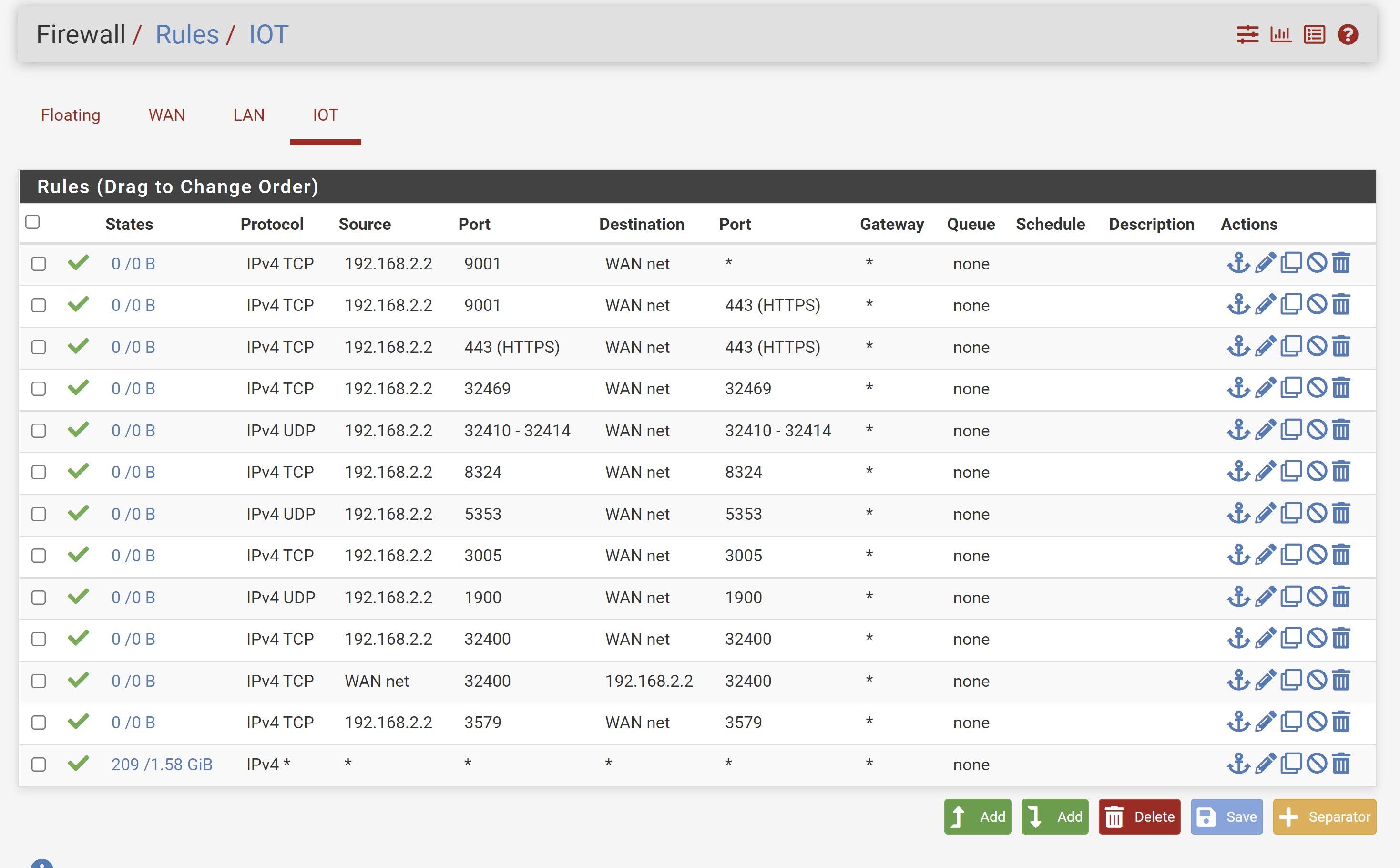1400x868 pixels.
Task: Edit the IPv4 * allow-all rule
Action: (x=1265, y=764)
